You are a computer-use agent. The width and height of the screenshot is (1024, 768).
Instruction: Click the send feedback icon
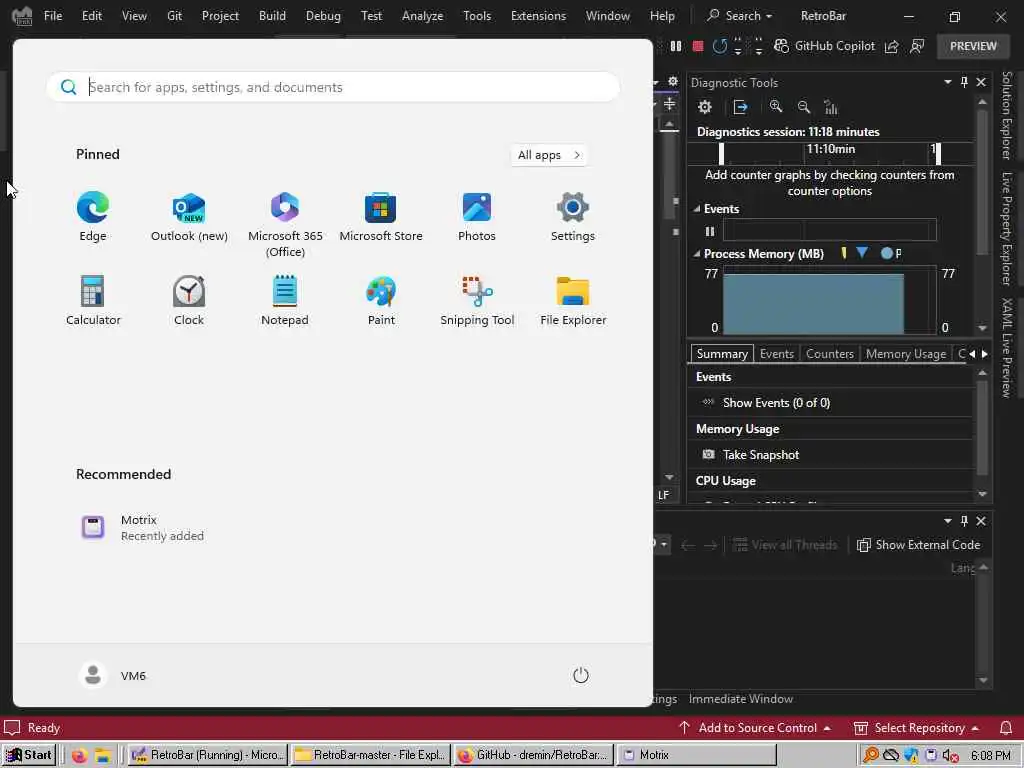pyautogui.click(x=918, y=46)
